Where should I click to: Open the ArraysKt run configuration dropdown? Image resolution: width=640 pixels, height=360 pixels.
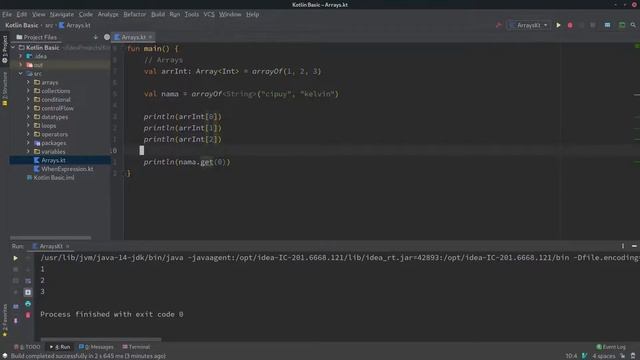pyautogui.click(x=529, y=25)
